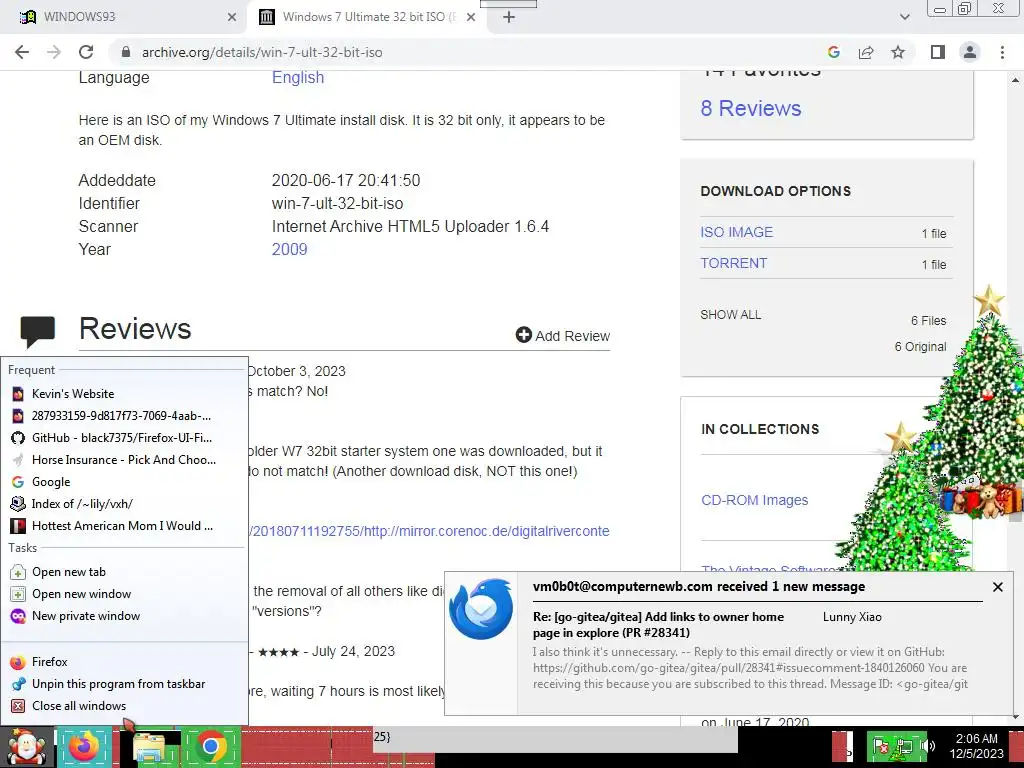Download the TORRENT option

click(x=733, y=263)
